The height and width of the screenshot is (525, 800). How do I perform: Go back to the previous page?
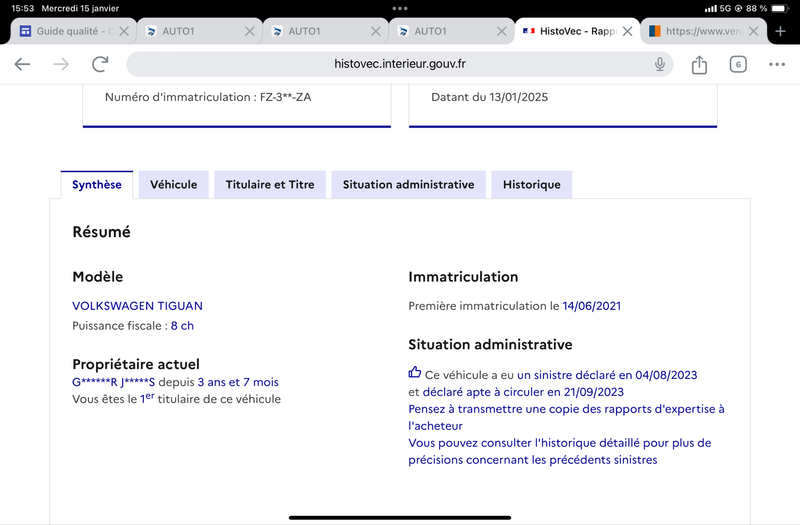pyautogui.click(x=22, y=64)
